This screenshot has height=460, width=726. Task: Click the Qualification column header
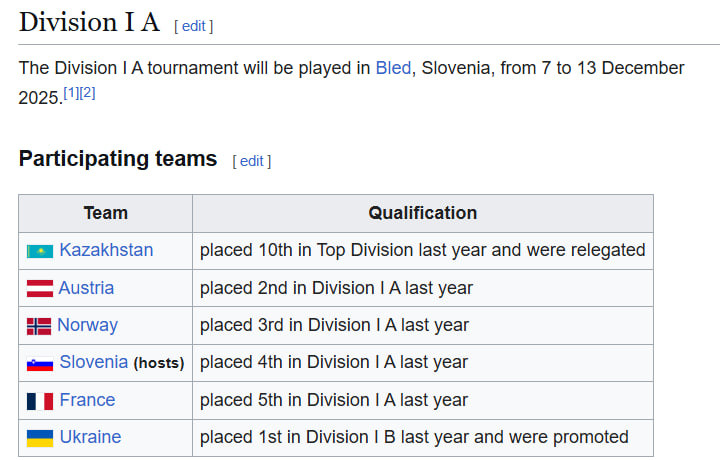click(x=422, y=213)
